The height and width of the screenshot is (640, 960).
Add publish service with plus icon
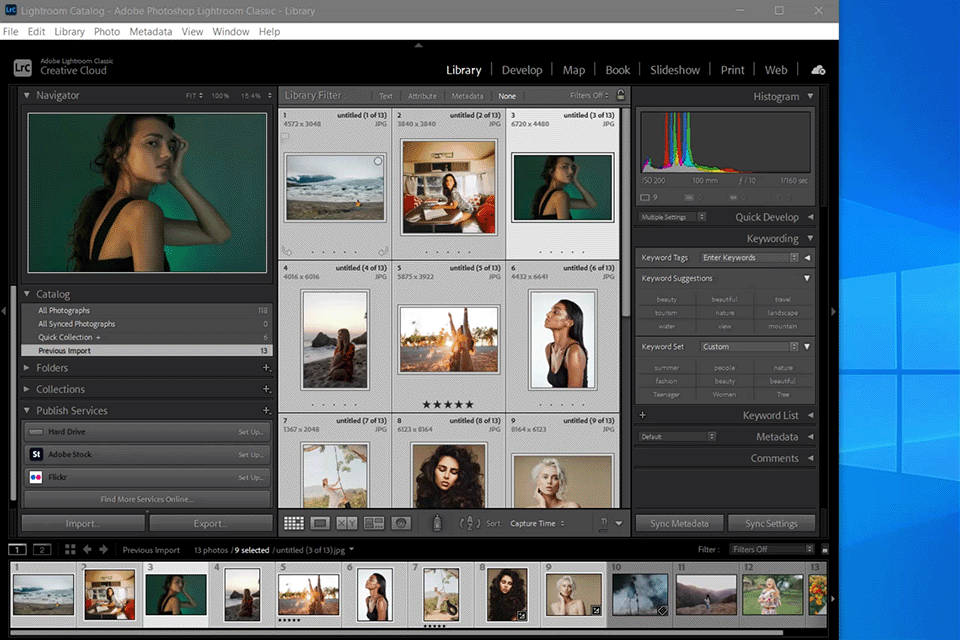point(266,410)
